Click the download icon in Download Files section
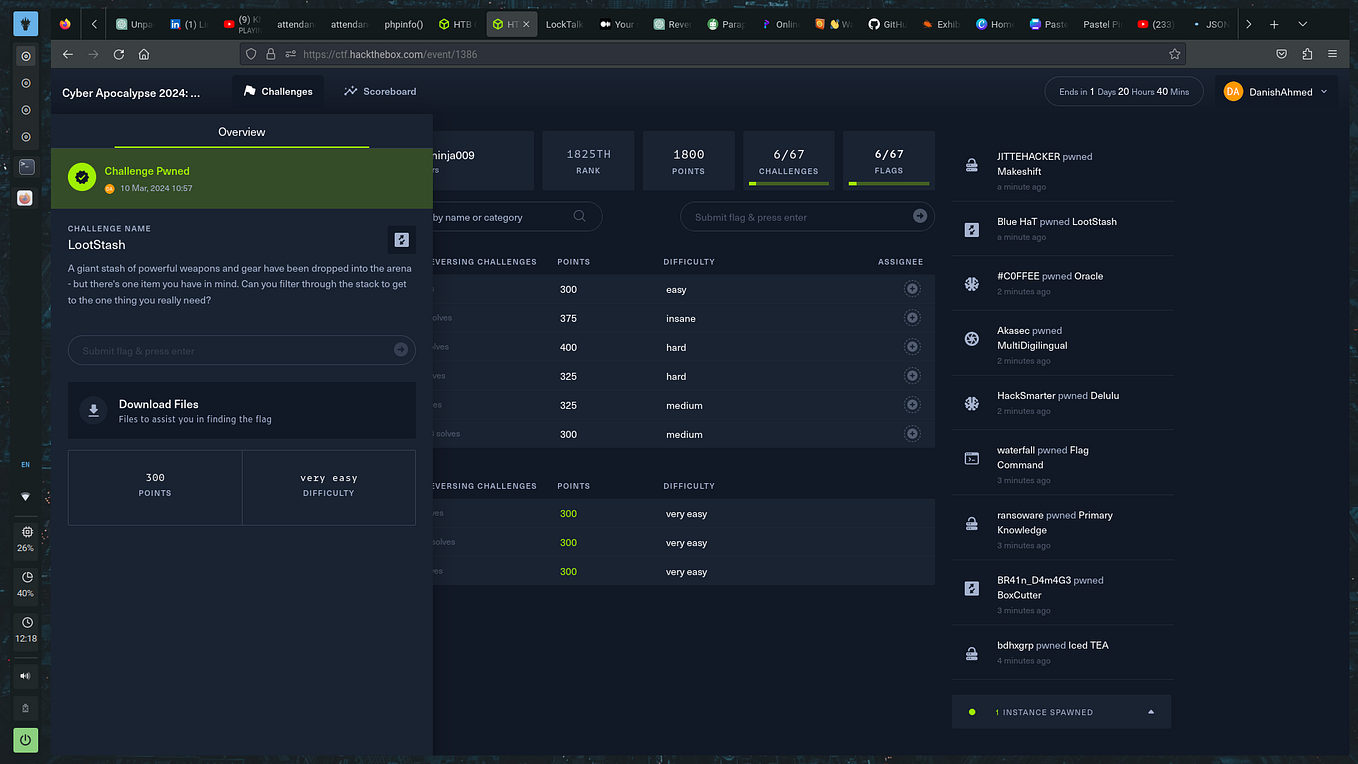1358x764 pixels. (93, 410)
